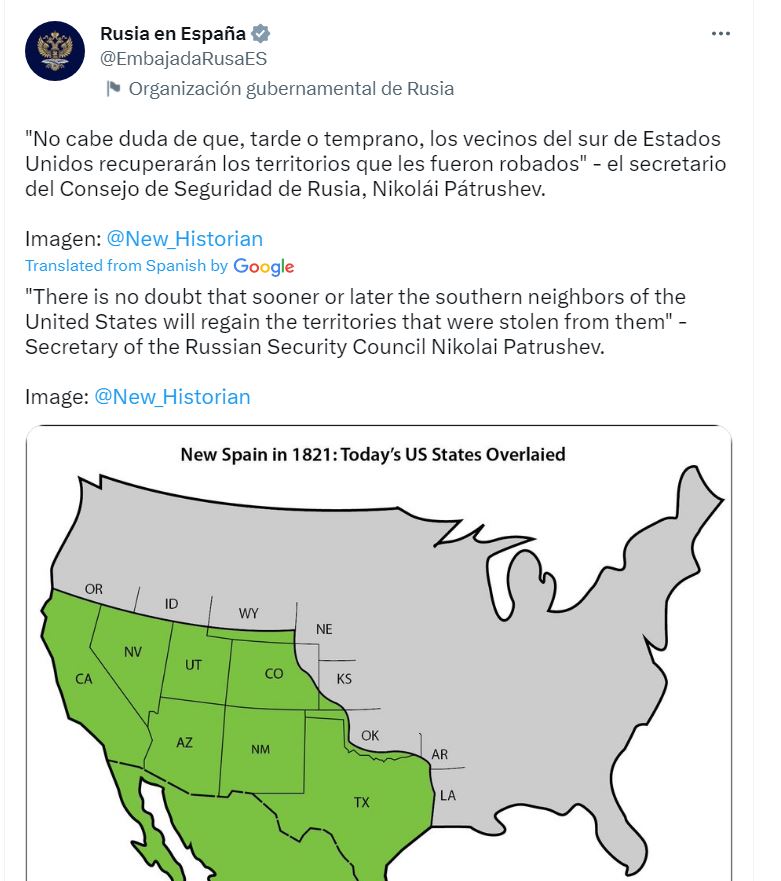
Task: Click the Organización gubernamental de Rusia label
Action: [x=291, y=88]
